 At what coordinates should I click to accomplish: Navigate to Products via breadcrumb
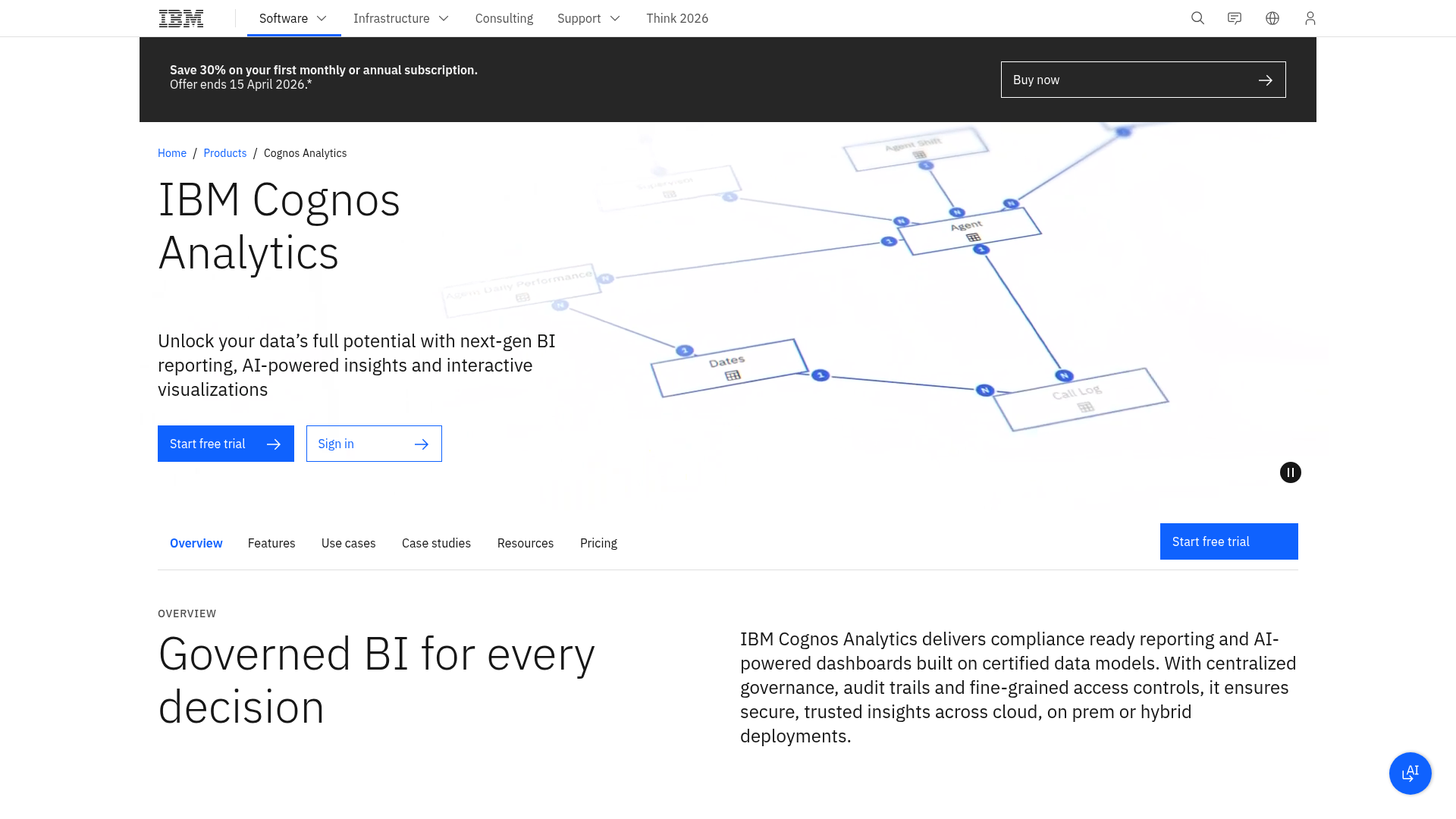(224, 152)
